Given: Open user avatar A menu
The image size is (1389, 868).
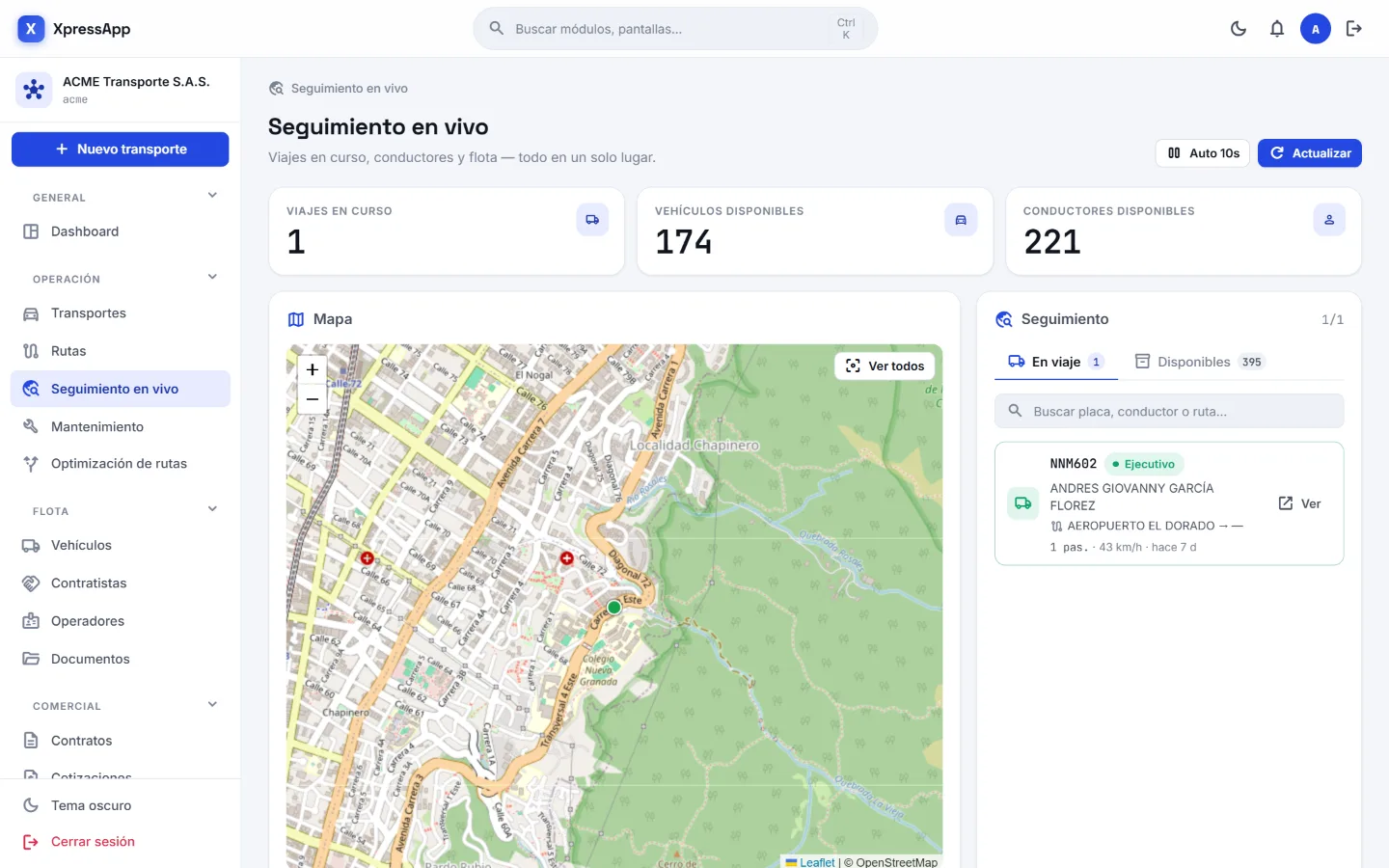Looking at the screenshot, I should click(1316, 29).
